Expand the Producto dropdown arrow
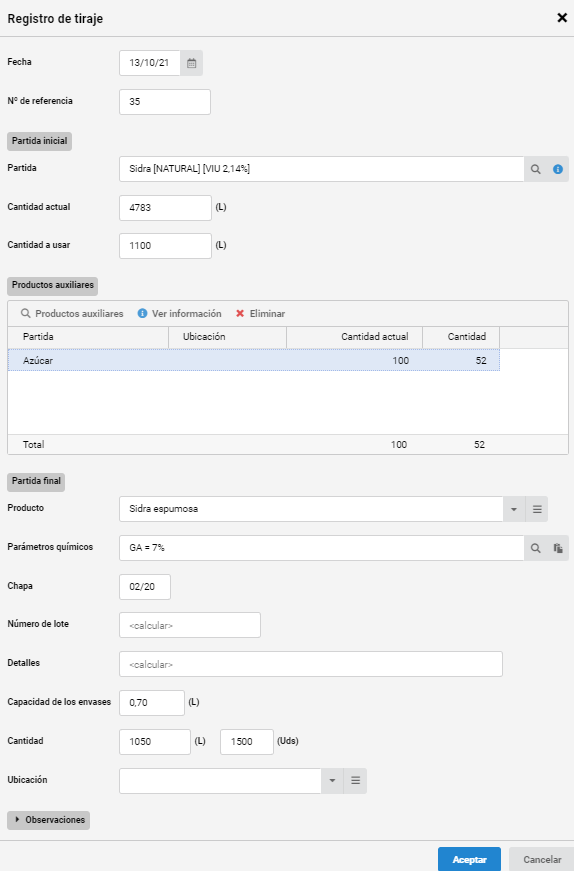The width and height of the screenshot is (574, 871). coord(514,509)
